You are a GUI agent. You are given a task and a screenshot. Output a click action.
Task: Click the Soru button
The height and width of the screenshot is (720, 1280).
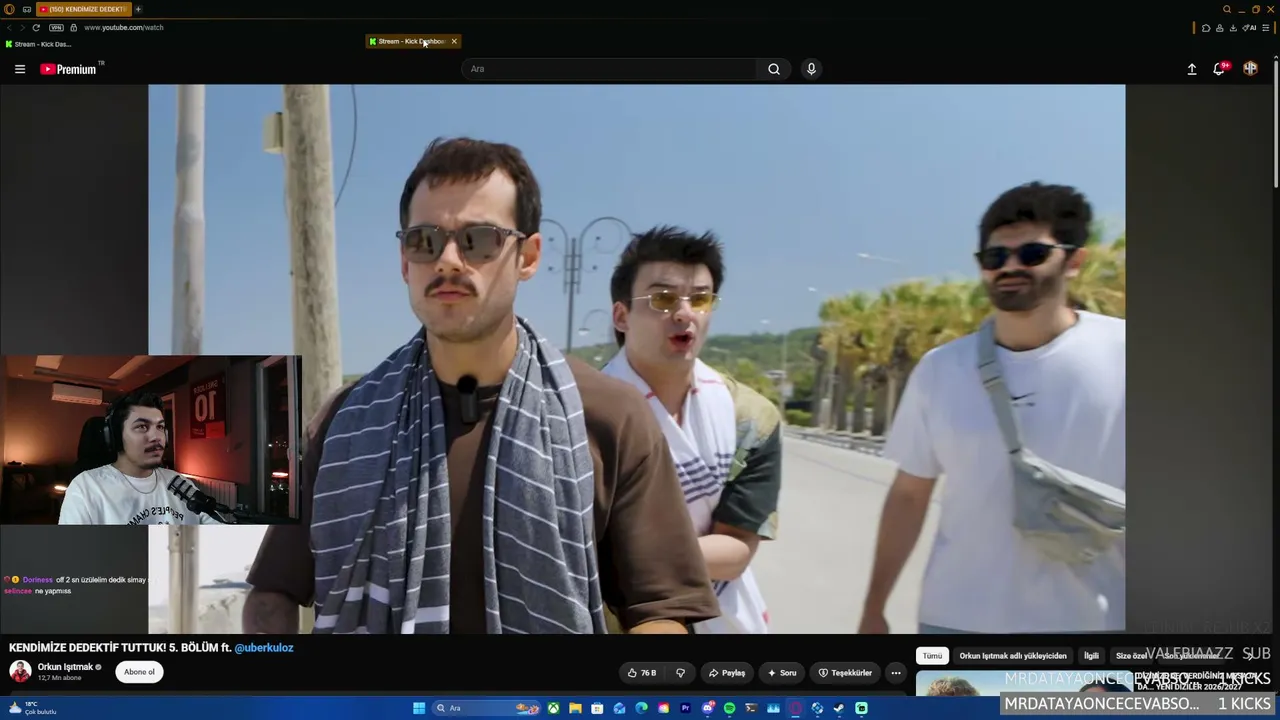click(782, 673)
